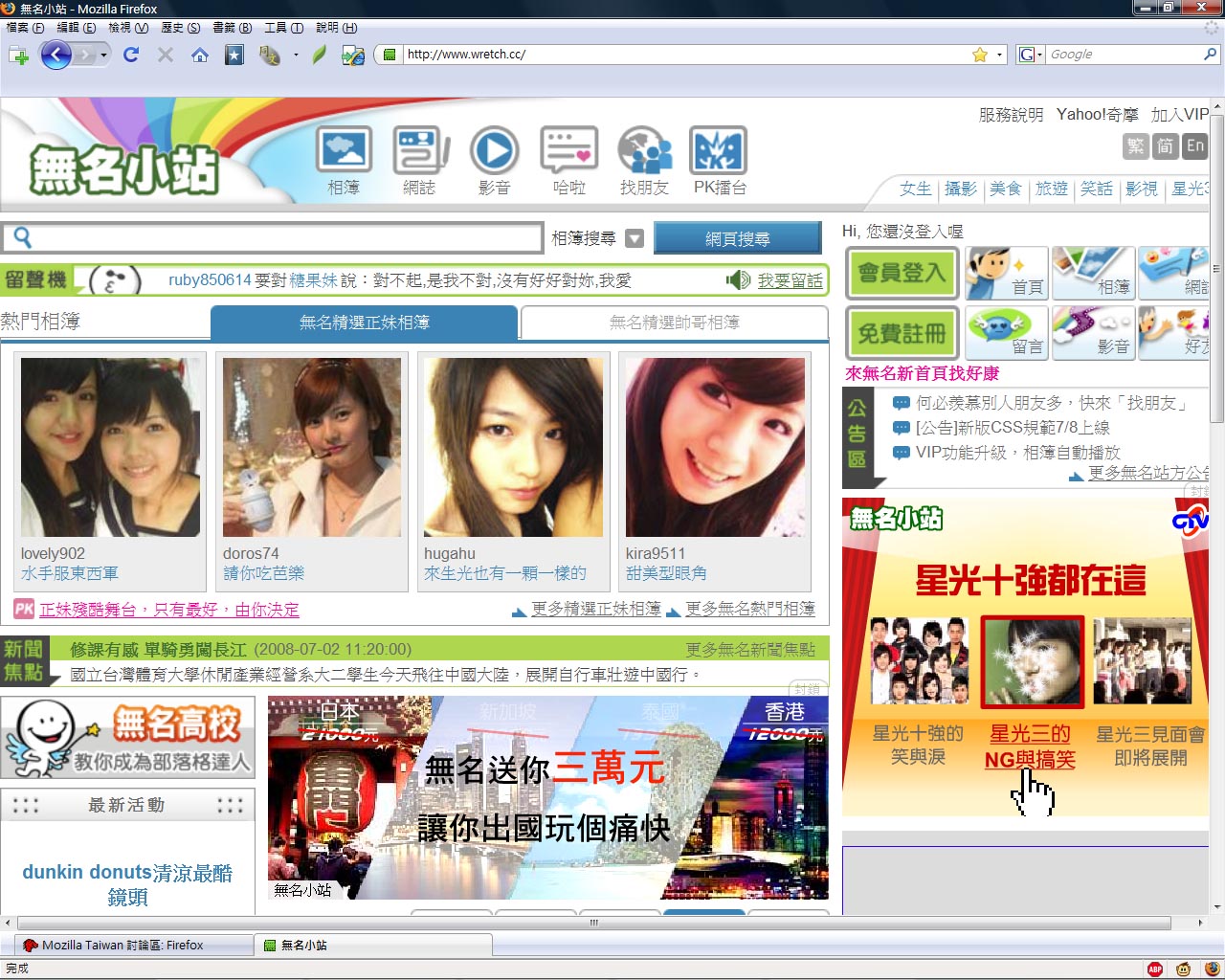This screenshot has width=1225, height=980.
Task: Click the 網頁搜尋 web search button
Action: point(738,238)
